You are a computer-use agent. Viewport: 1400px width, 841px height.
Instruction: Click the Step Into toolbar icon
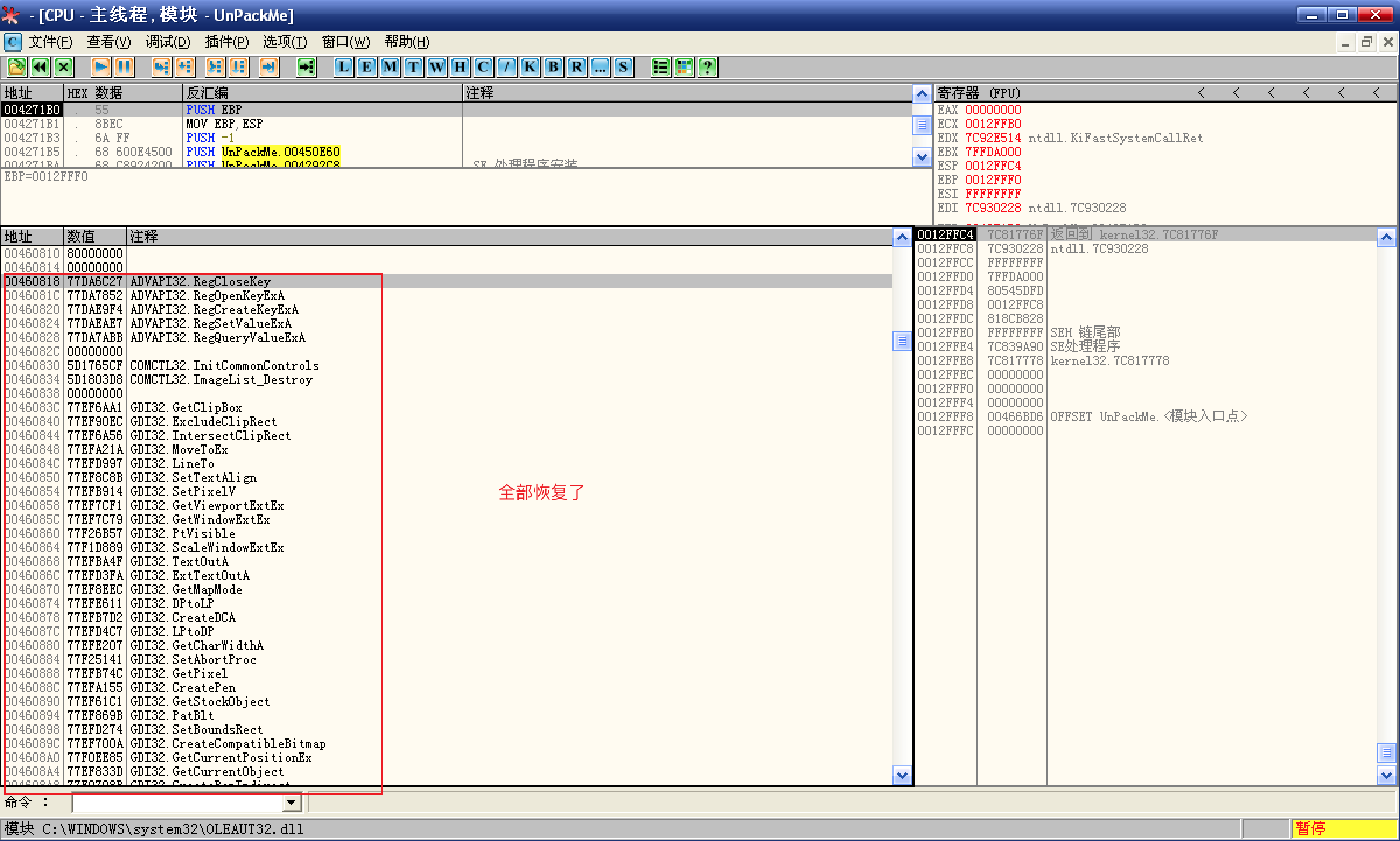coord(161,68)
